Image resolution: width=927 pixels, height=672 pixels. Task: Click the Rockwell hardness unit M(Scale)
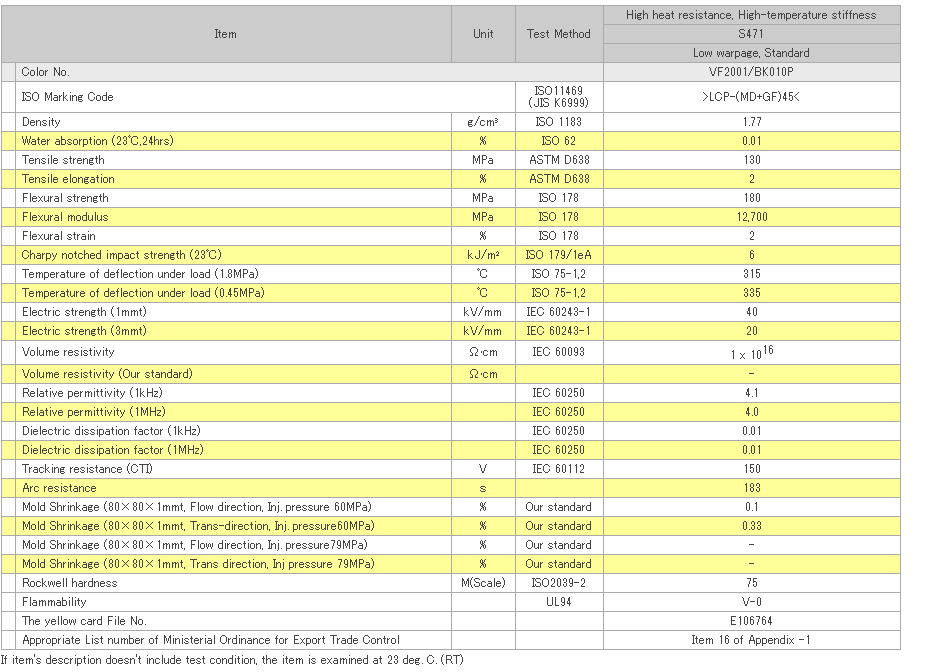pyautogui.click(x=483, y=583)
